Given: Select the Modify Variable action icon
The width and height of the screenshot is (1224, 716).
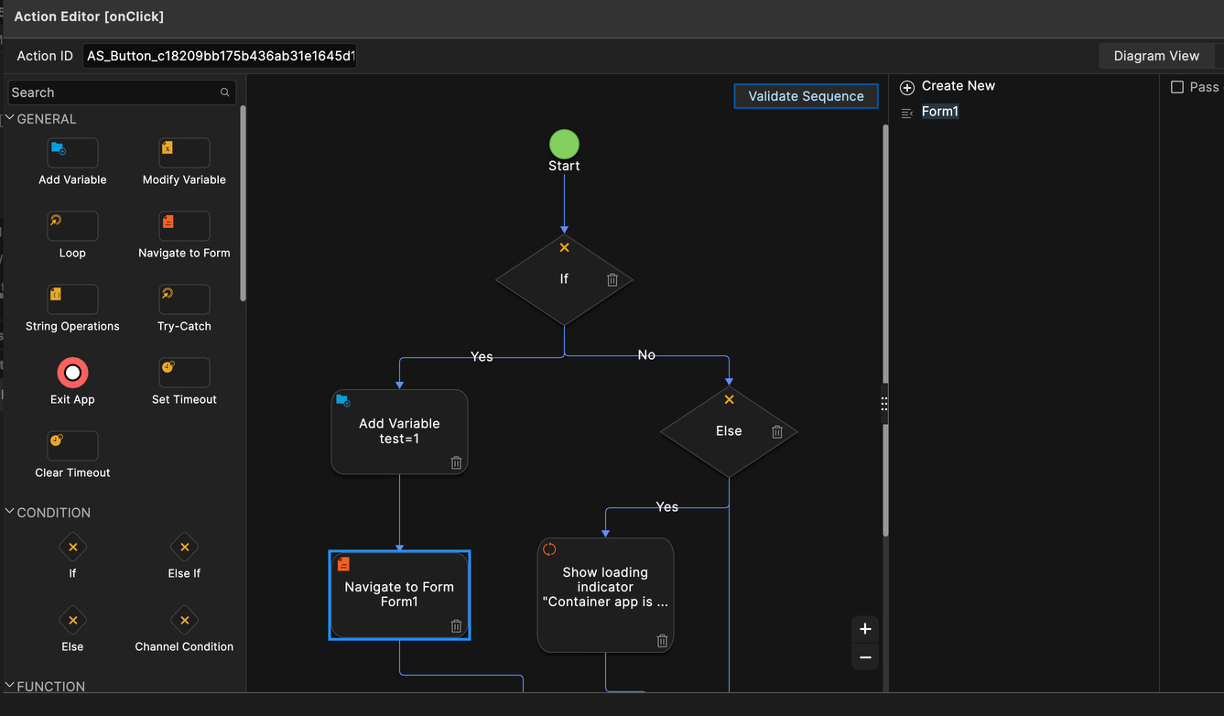Looking at the screenshot, I should [184, 153].
